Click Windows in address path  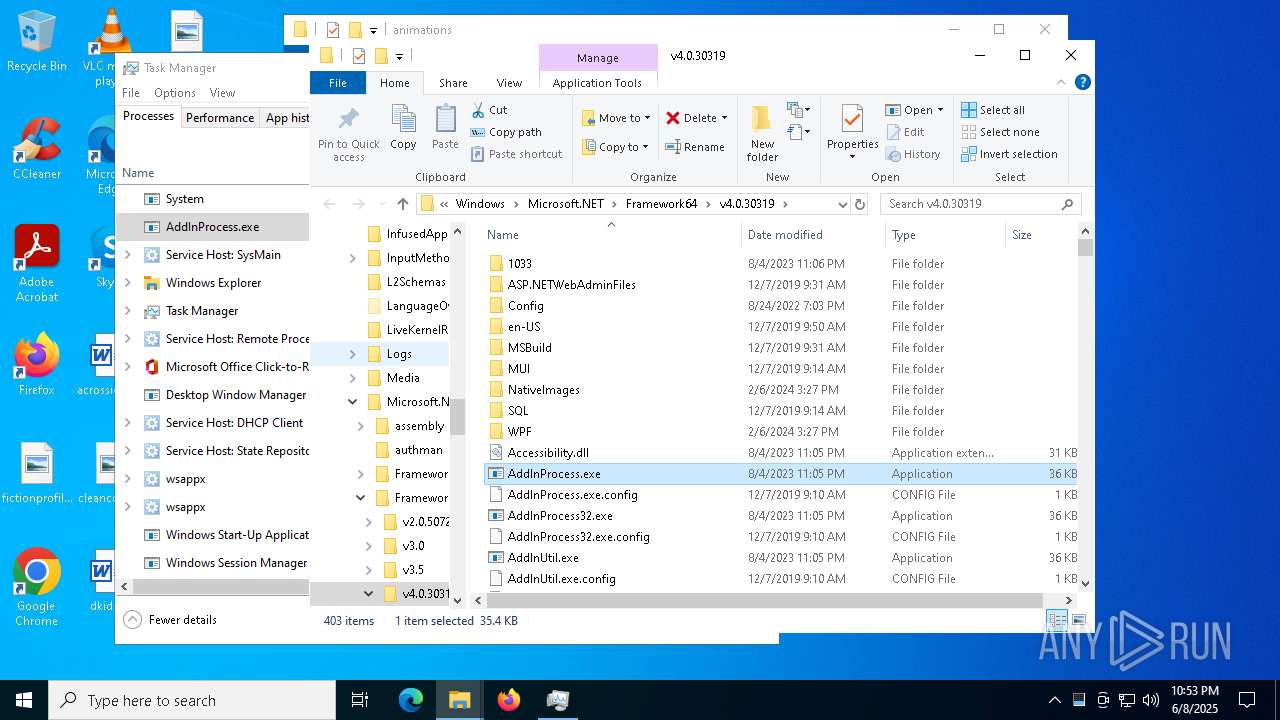pyautogui.click(x=480, y=204)
